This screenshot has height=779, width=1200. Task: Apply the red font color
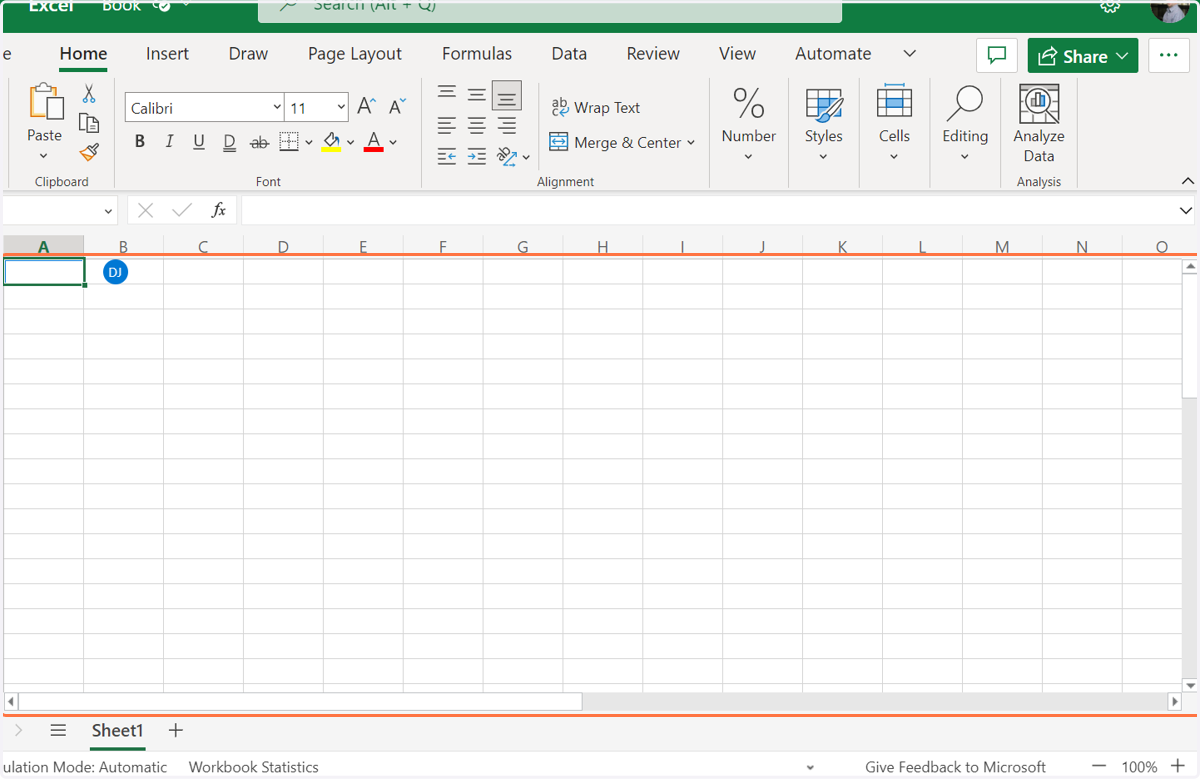point(374,142)
